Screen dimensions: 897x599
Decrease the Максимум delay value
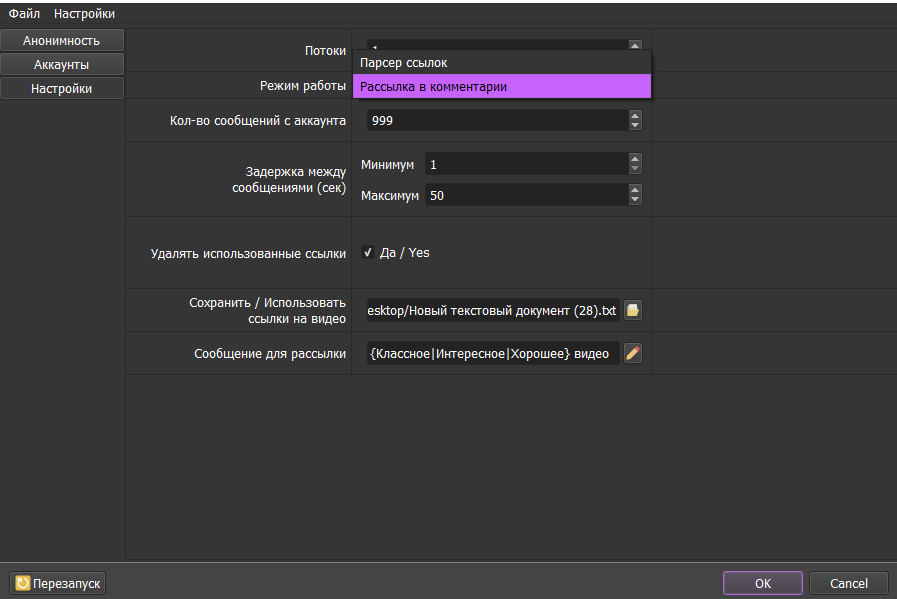pos(634,200)
